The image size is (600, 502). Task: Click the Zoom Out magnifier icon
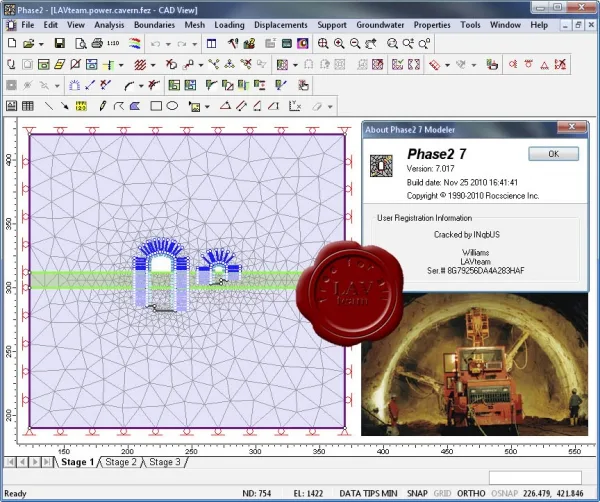coord(355,44)
